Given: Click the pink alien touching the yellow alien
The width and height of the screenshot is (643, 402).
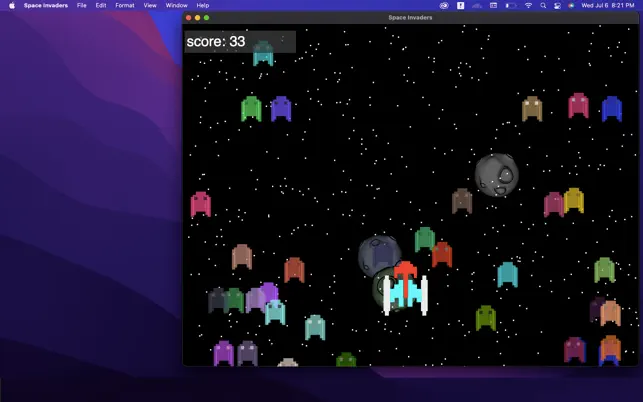Looking at the screenshot, I should pos(554,204).
